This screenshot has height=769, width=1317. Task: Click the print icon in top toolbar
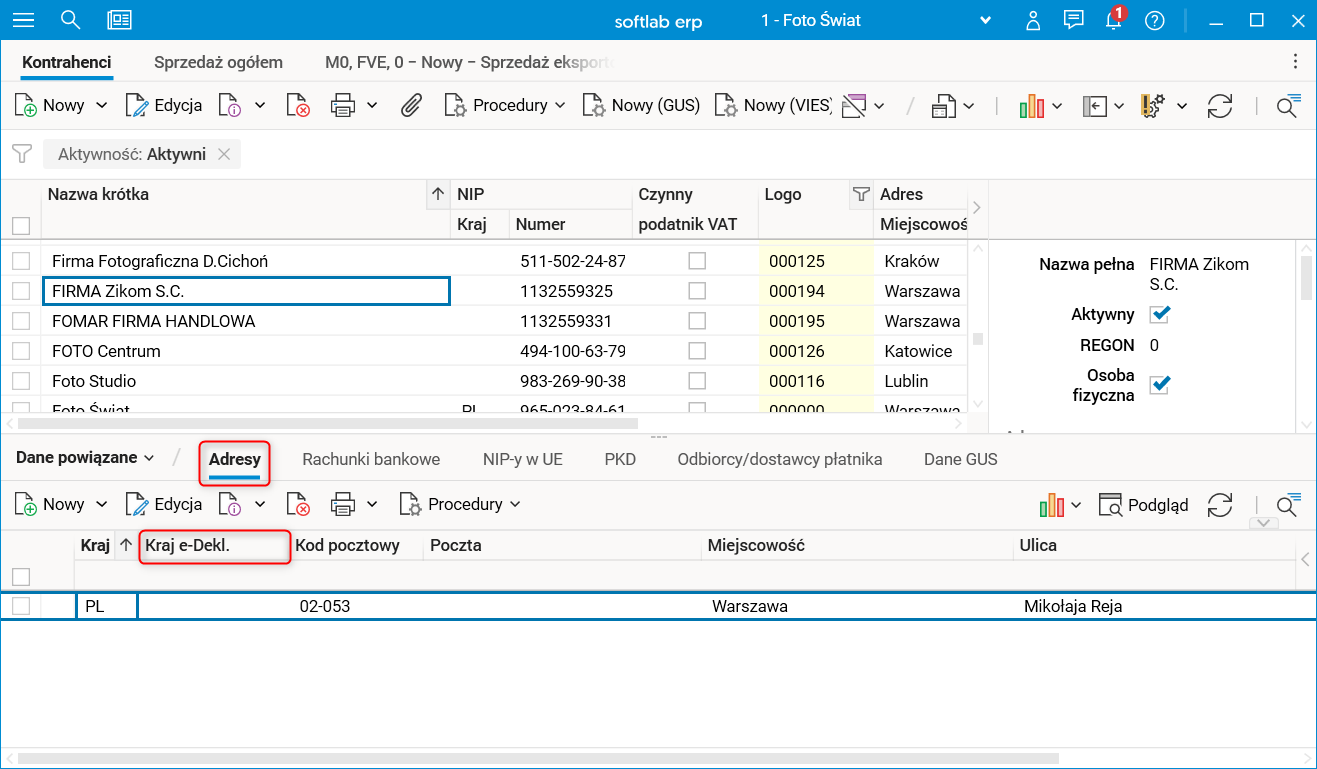click(343, 105)
